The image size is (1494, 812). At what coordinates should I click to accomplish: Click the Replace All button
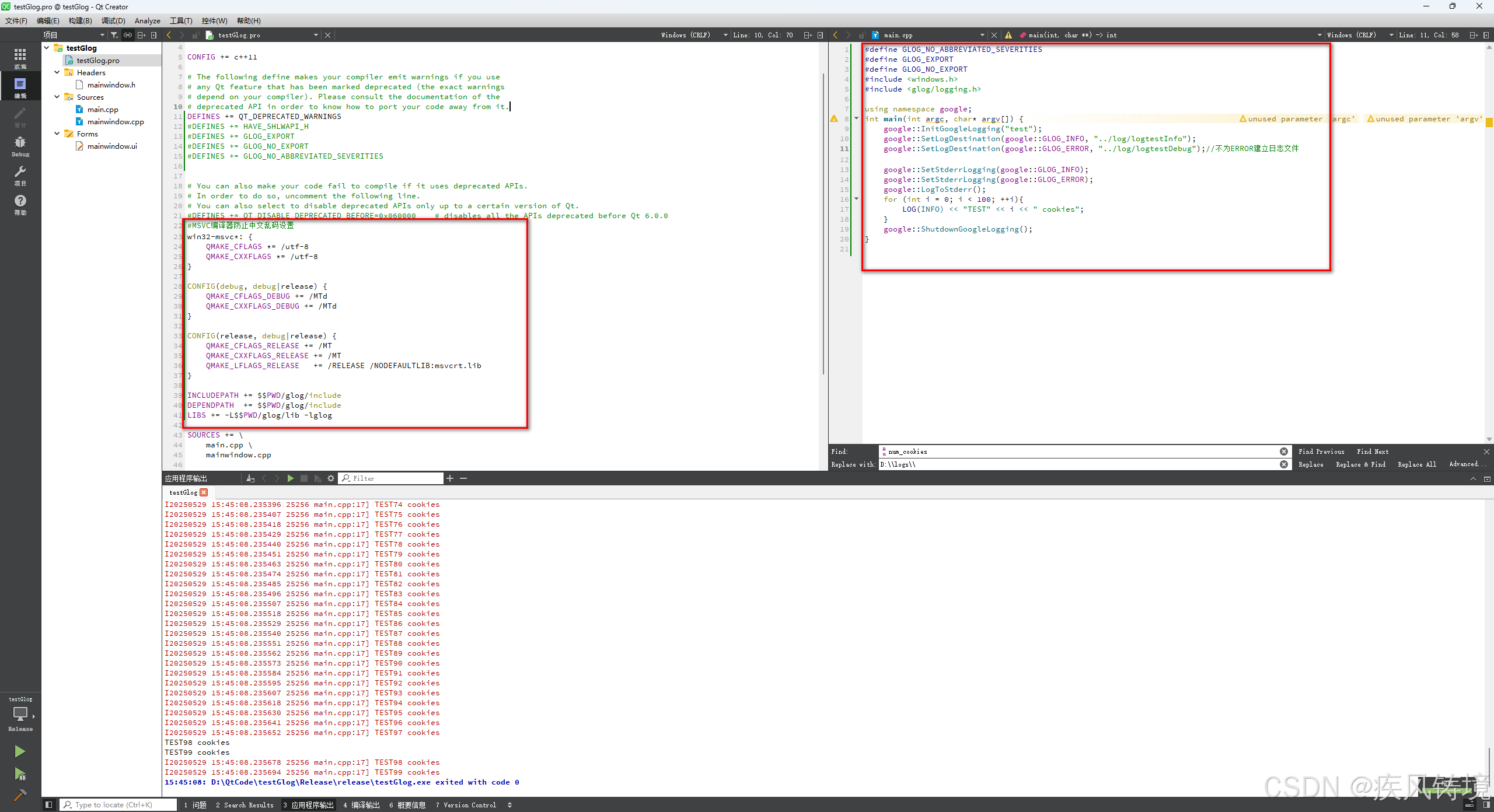(x=1416, y=464)
